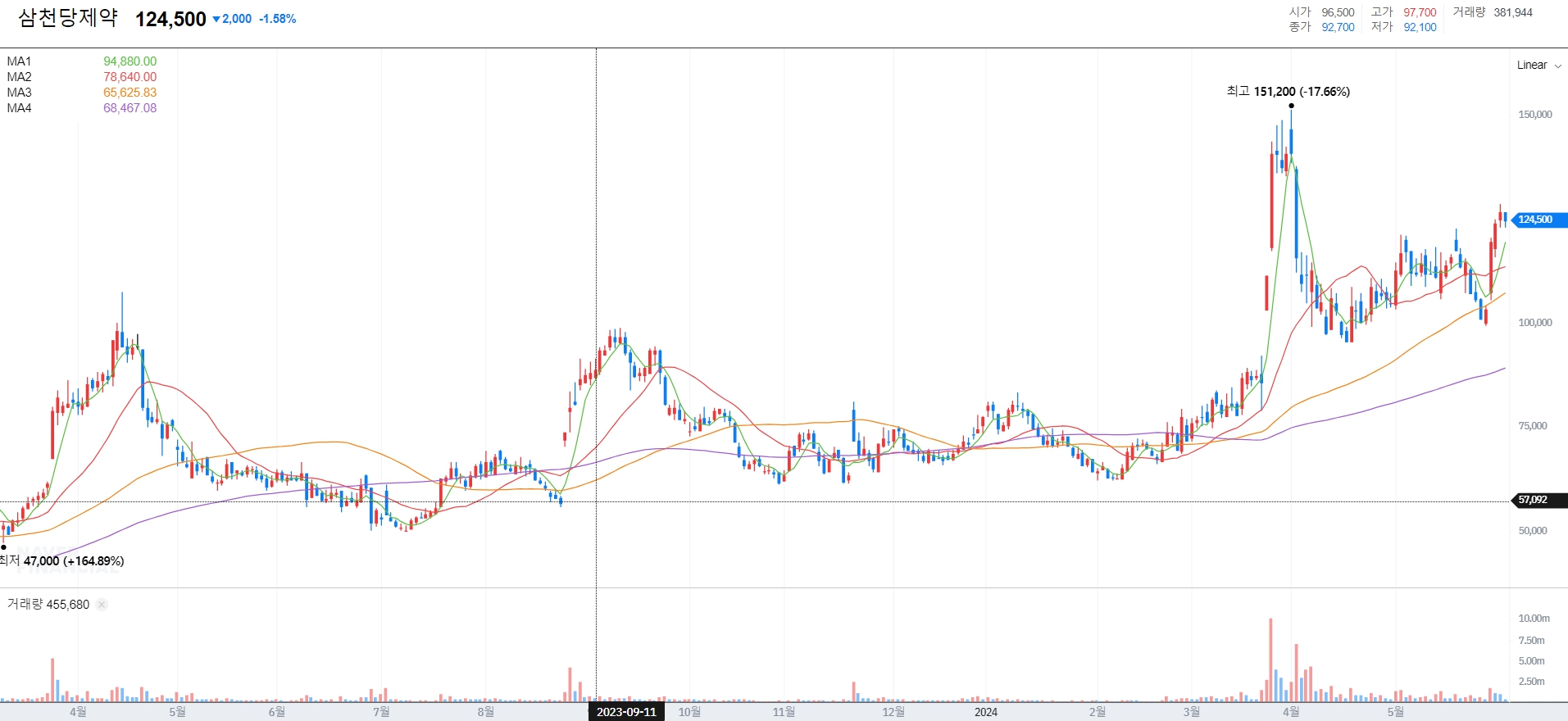Click the 2024 year label on time axis
This screenshot has height=721, width=1568.
[986, 712]
